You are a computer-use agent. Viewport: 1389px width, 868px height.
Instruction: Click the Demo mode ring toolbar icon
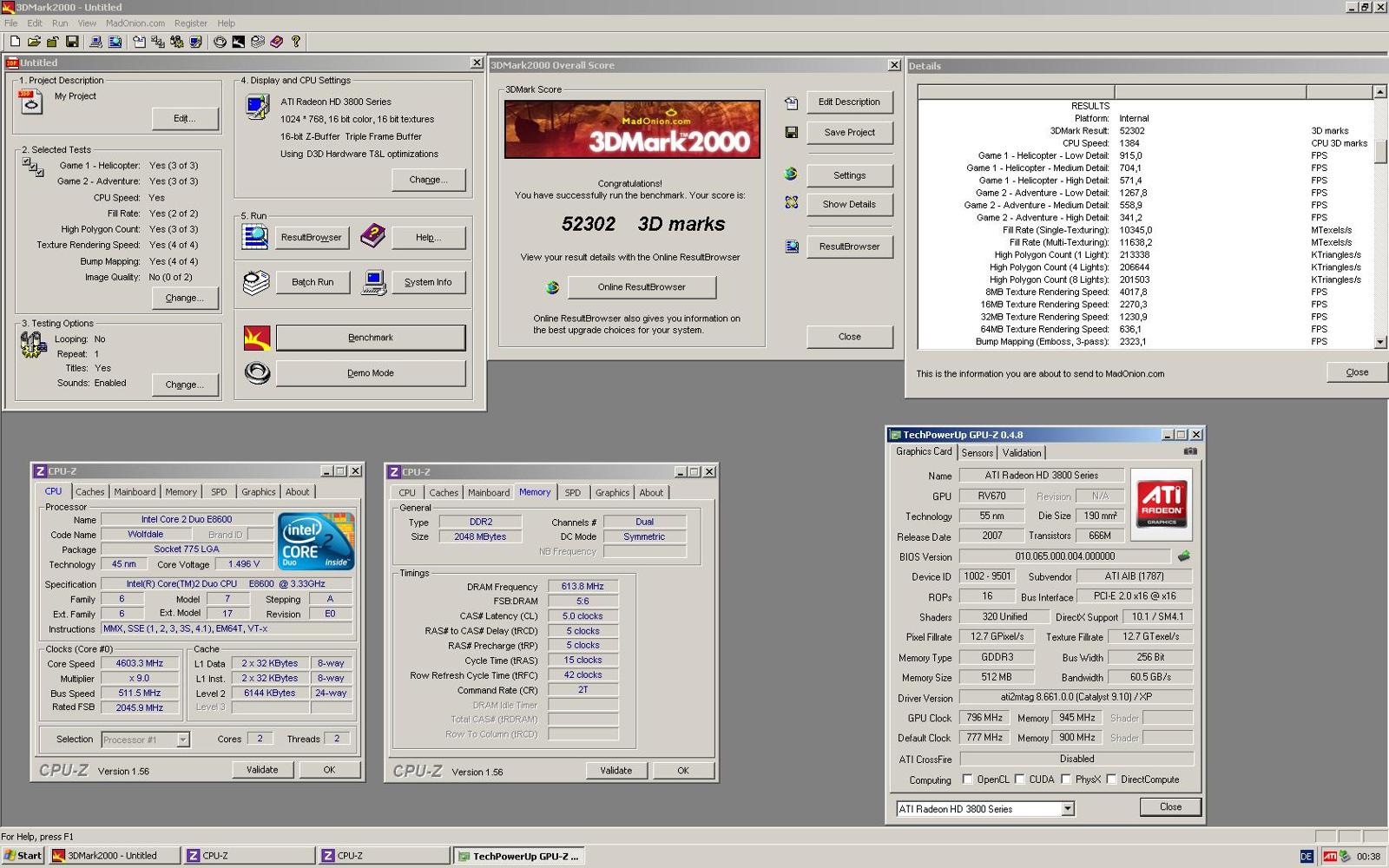[220, 41]
